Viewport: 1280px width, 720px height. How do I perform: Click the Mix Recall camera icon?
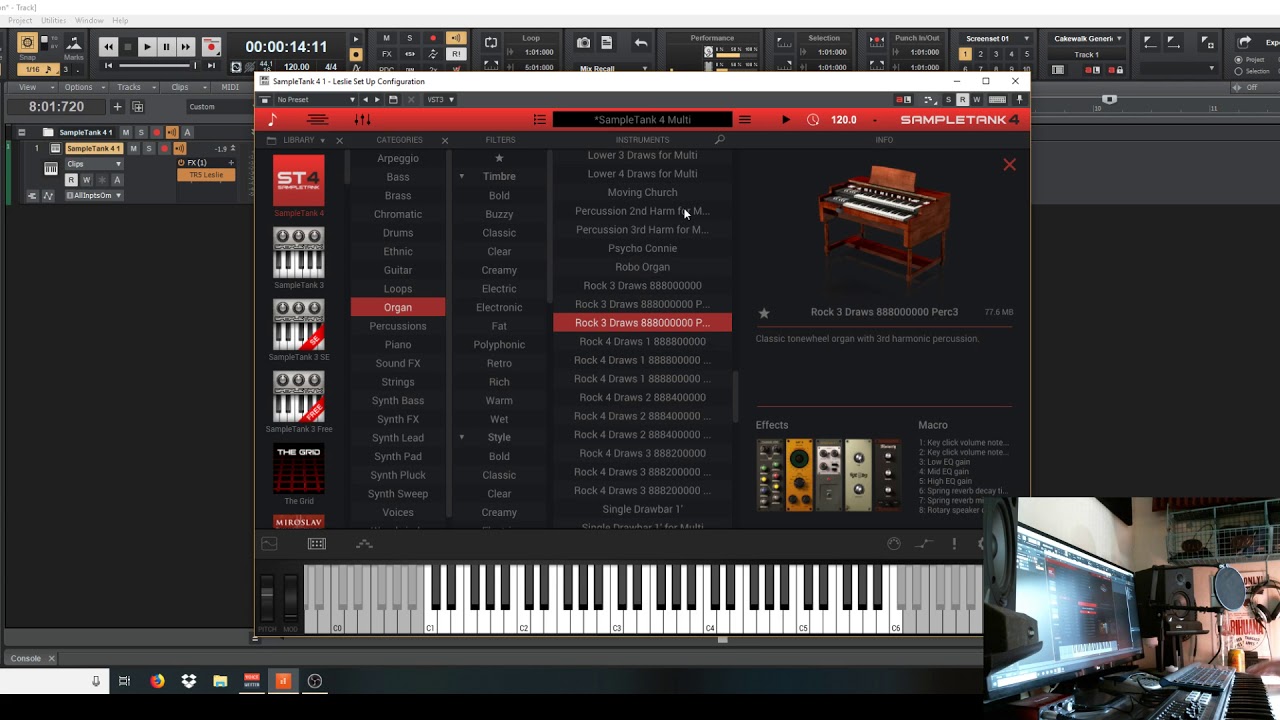584,43
